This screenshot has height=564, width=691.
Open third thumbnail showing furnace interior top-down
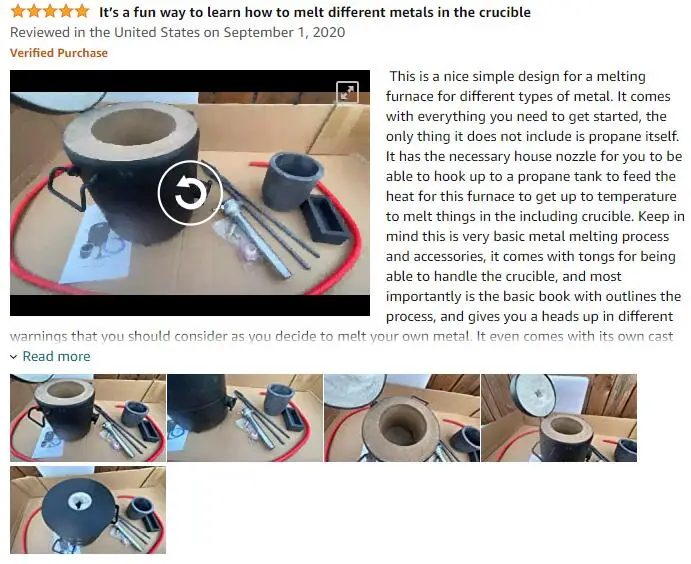402,418
